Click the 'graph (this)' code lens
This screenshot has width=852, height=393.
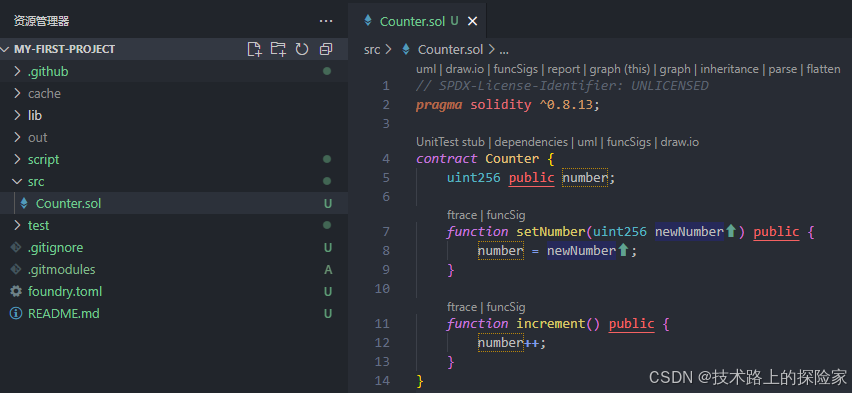(x=620, y=69)
